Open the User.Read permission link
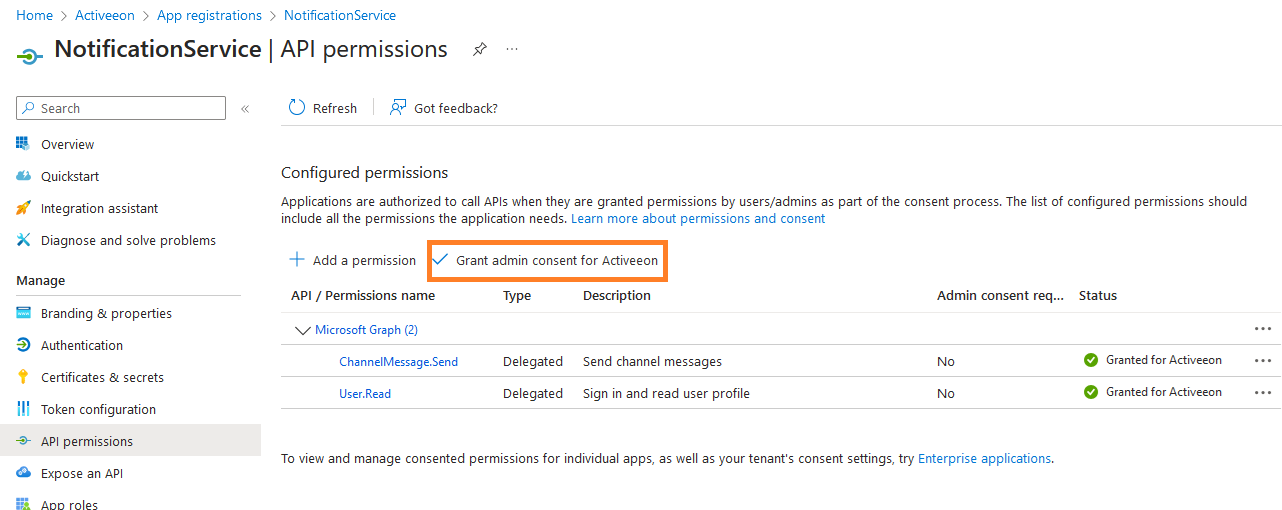Screen dimensions: 1282x510 click(x=365, y=393)
